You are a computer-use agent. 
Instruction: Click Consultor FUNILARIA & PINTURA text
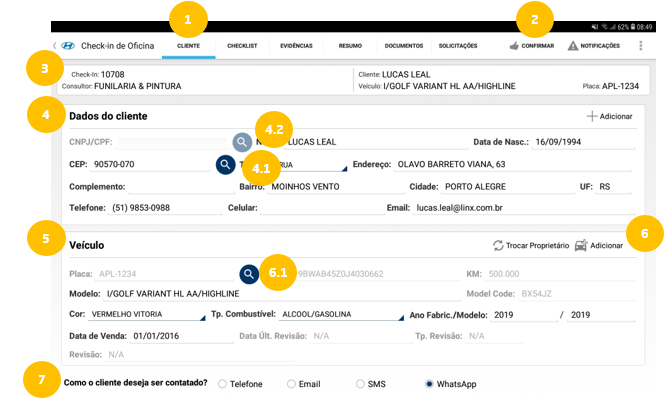point(137,86)
